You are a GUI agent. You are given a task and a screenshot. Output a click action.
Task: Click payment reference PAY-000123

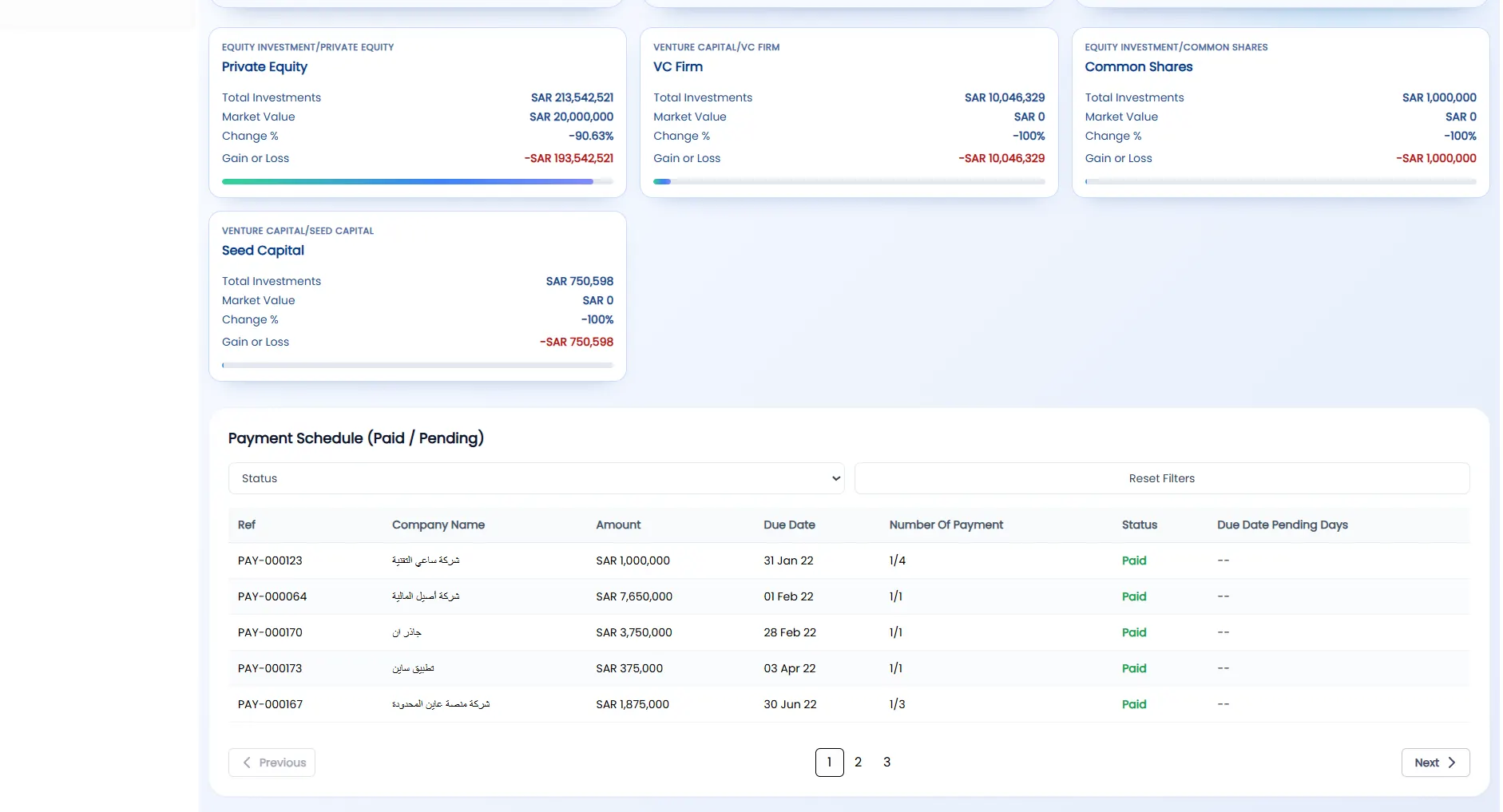270,560
